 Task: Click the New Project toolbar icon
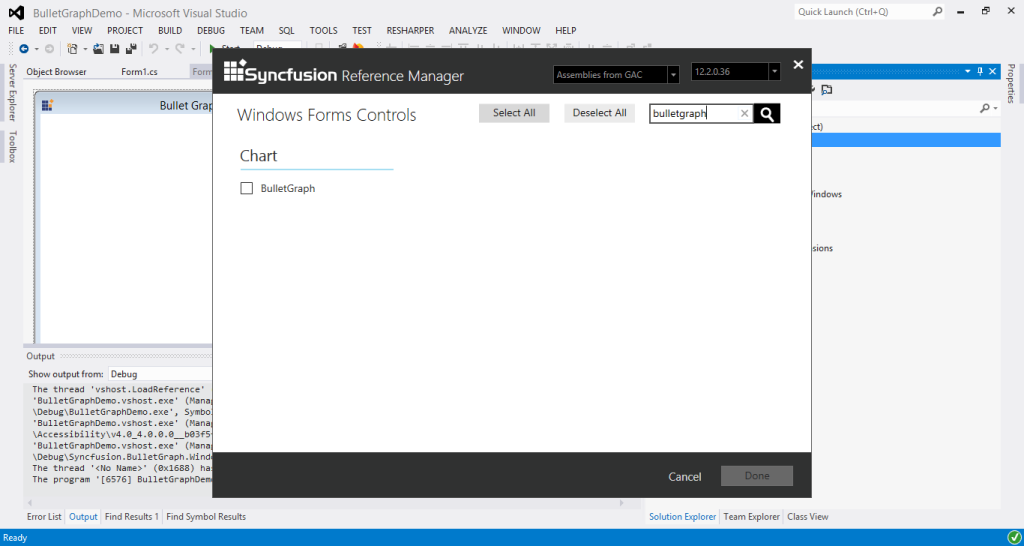[73, 48]
